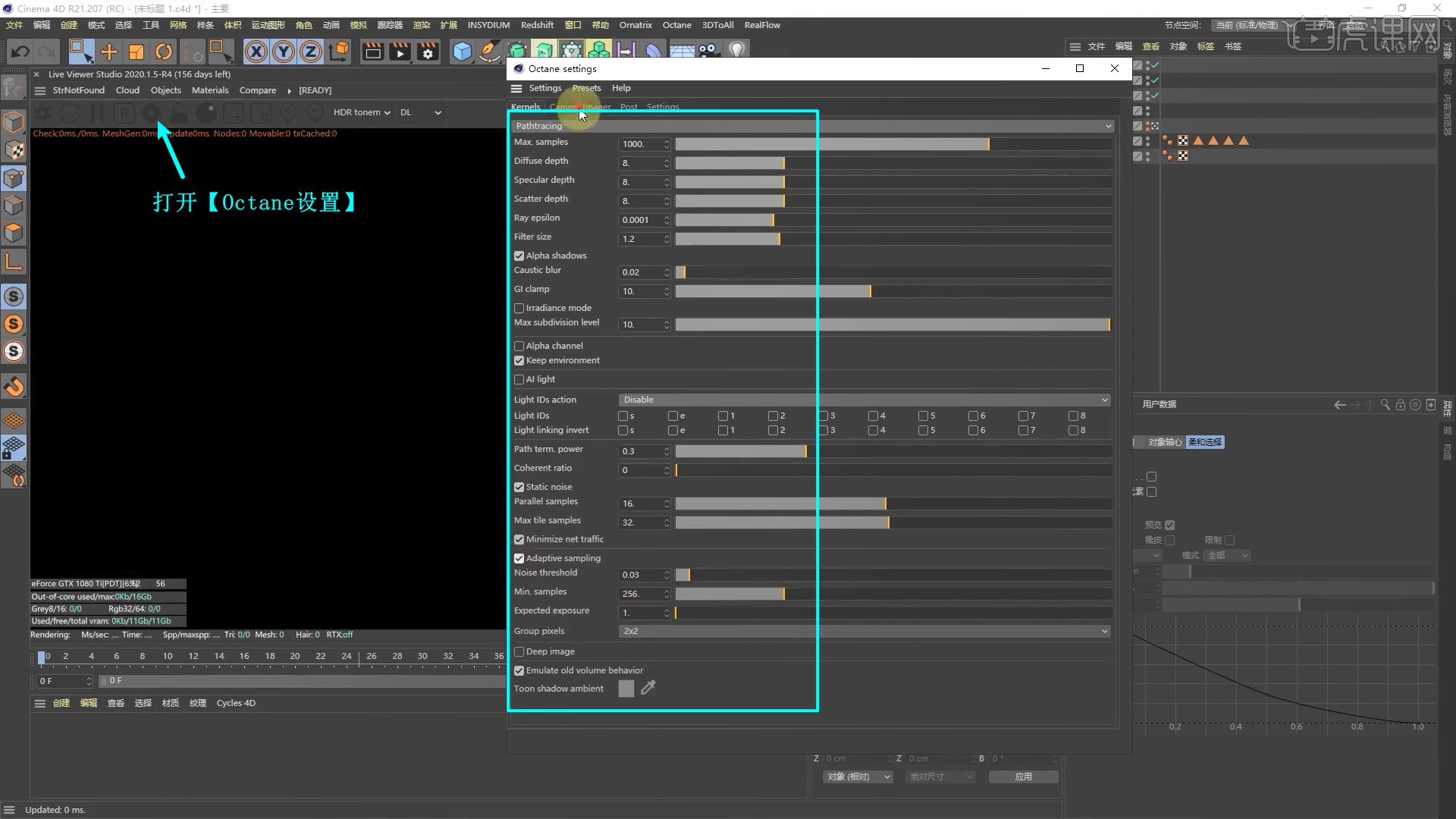Click Render to Picture Viewer icon
Viewport: 1456px width, 819px height.
click(400, 52)
